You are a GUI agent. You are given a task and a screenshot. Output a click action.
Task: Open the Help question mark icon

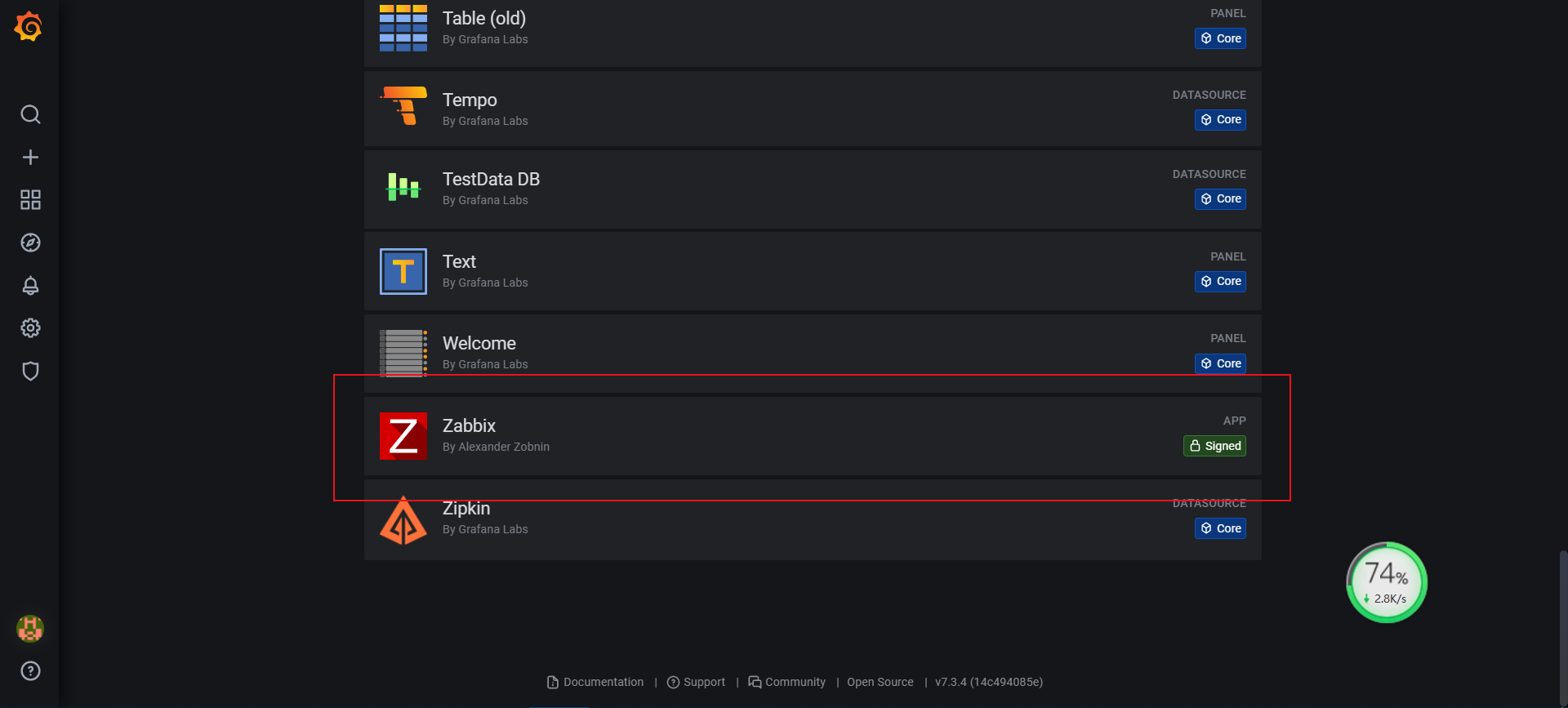[30, 671]
